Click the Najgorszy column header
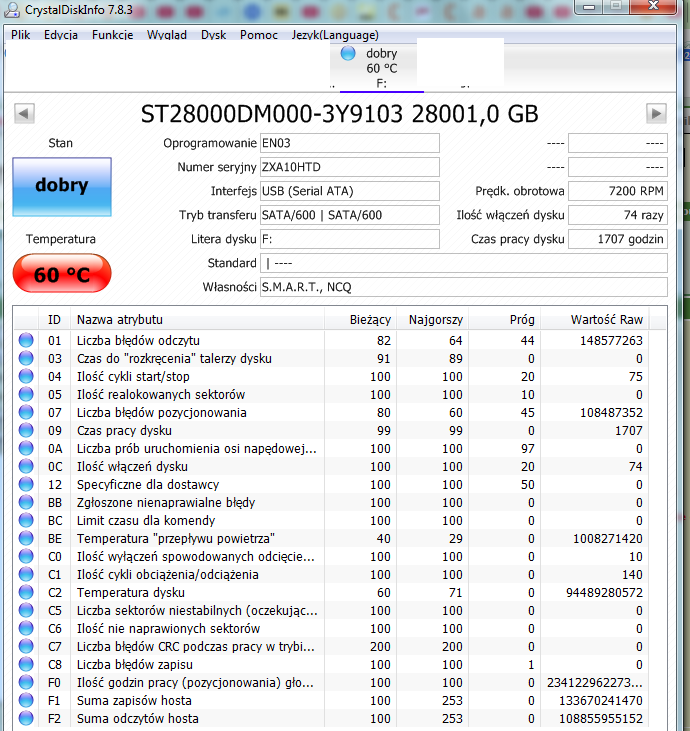Image resolution: width=690 pixels, height=731 pixels. [x=432, y=320]
